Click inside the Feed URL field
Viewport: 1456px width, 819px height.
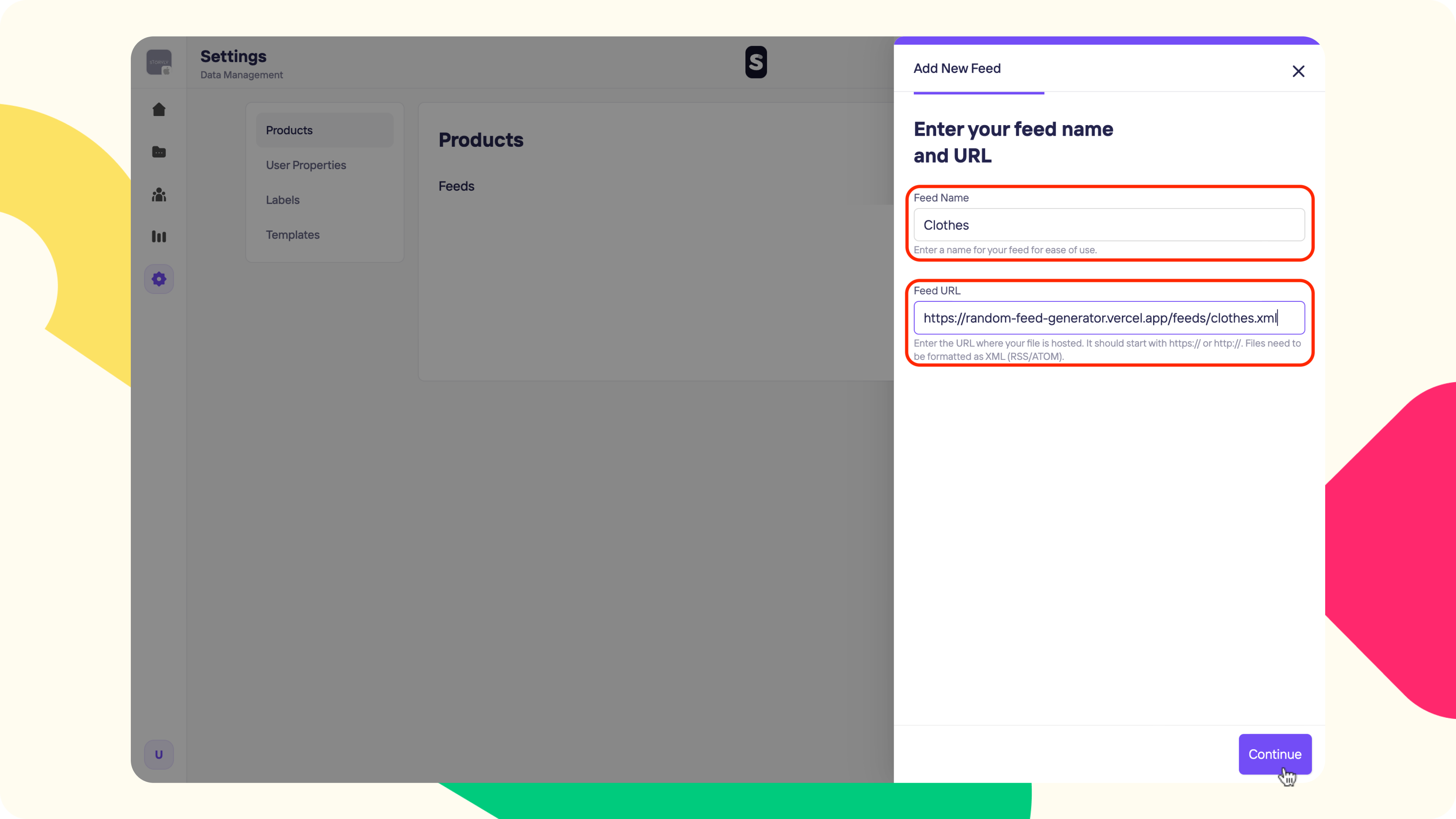click(1108, 318)
